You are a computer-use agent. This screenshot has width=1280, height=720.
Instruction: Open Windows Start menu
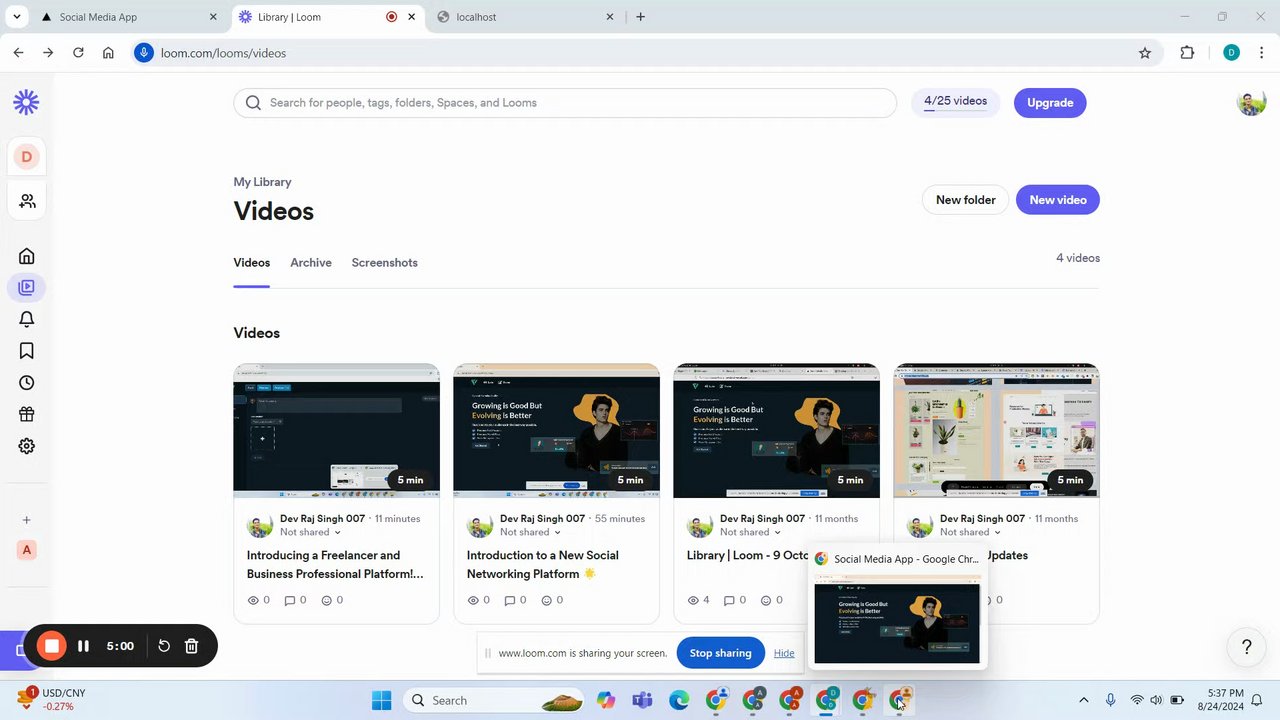tap(382, 700)
